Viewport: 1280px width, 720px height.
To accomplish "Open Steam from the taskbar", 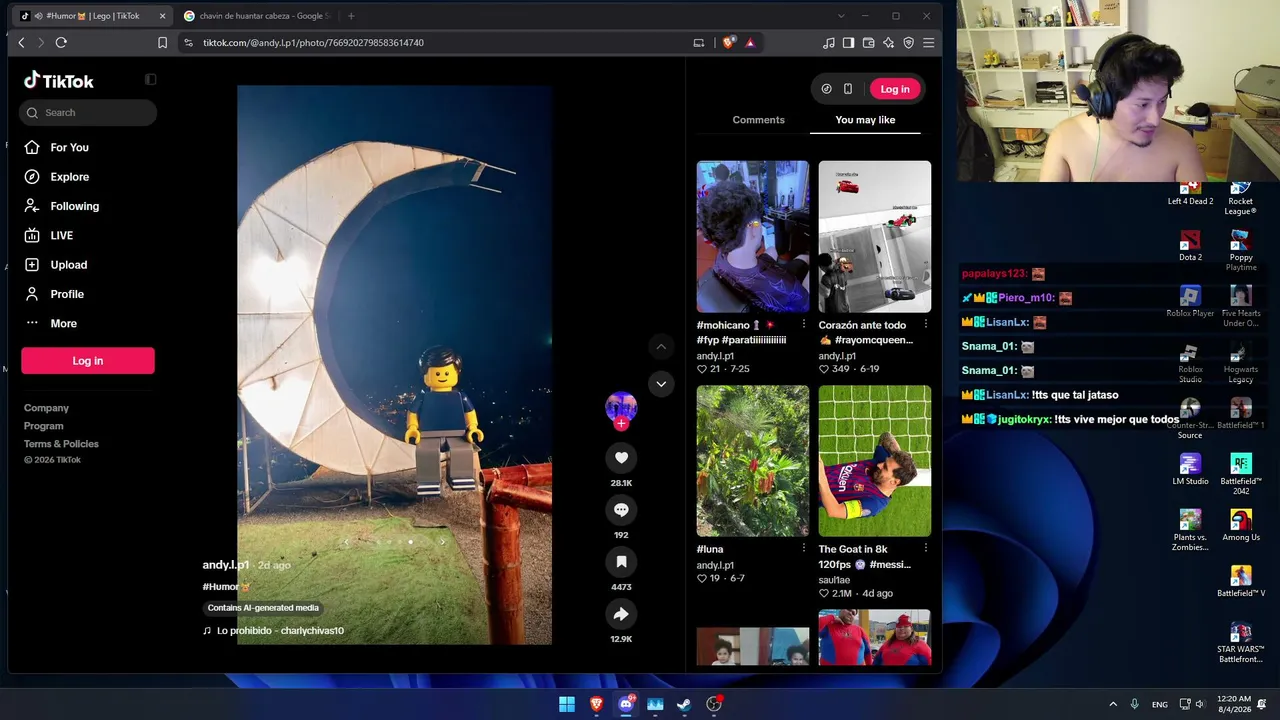I will point(684,704).
